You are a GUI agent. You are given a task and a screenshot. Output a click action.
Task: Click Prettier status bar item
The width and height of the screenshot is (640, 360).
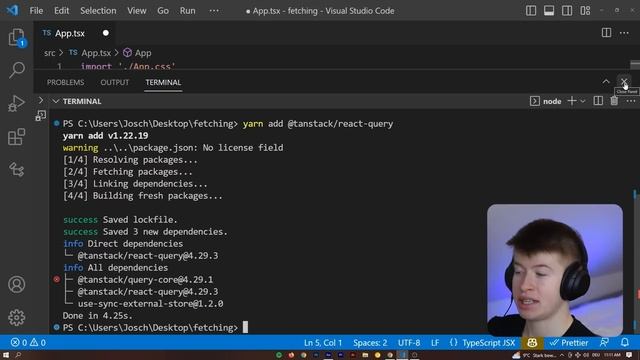[x=569, y=343]
